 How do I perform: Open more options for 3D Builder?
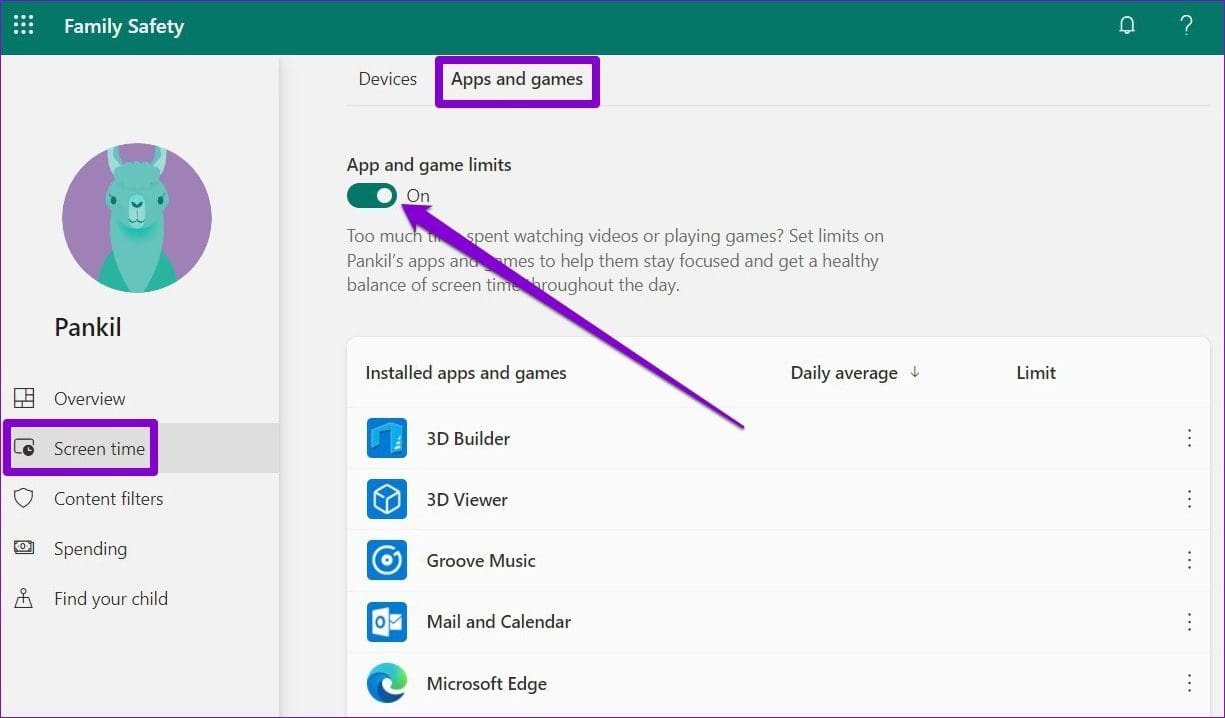[x=1189, y=438]
